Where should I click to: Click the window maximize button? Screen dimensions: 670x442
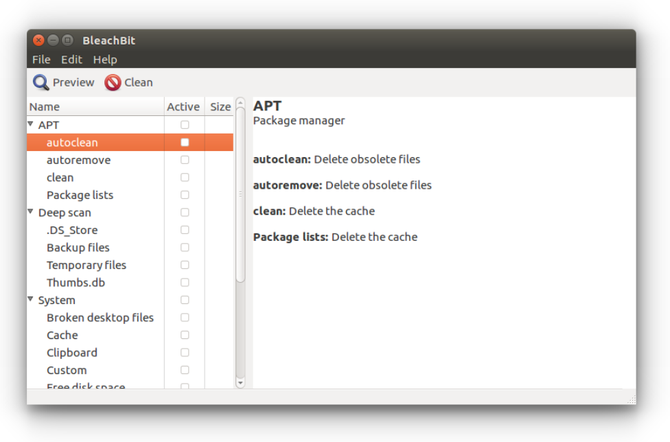67,40
